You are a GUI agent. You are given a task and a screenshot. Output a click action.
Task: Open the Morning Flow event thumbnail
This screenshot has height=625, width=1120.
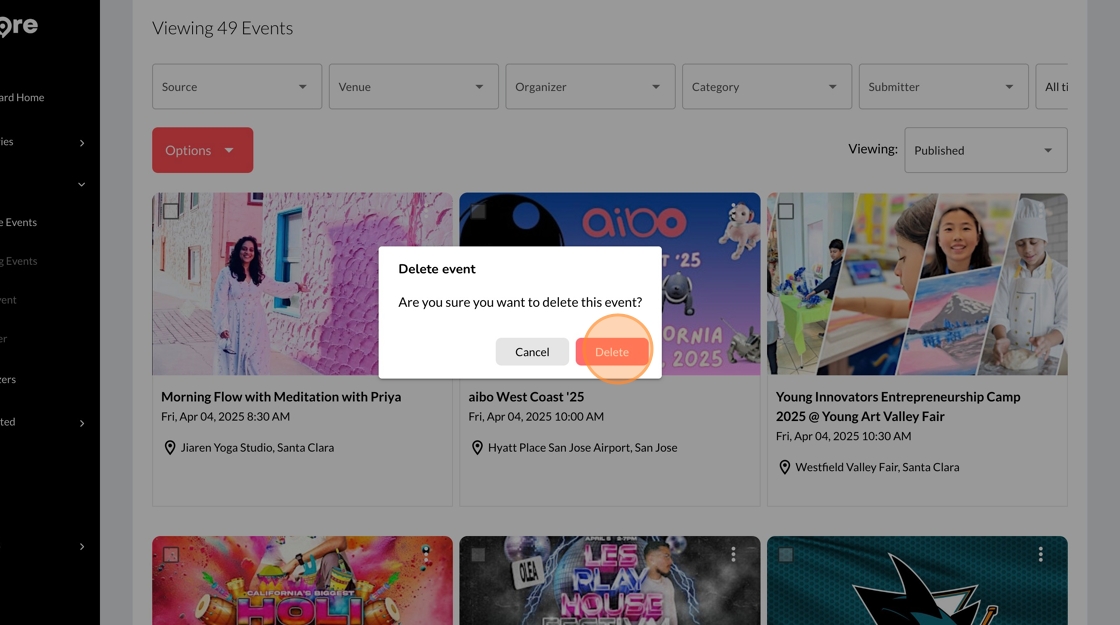302,284
